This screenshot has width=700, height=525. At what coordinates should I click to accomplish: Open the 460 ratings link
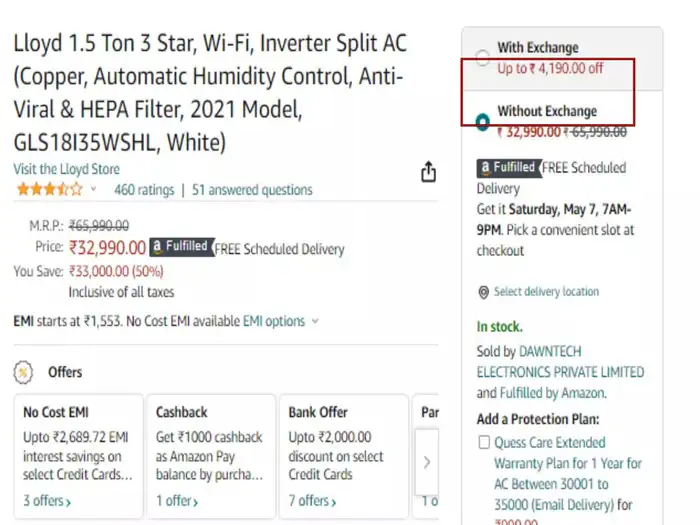pos(143,189)
